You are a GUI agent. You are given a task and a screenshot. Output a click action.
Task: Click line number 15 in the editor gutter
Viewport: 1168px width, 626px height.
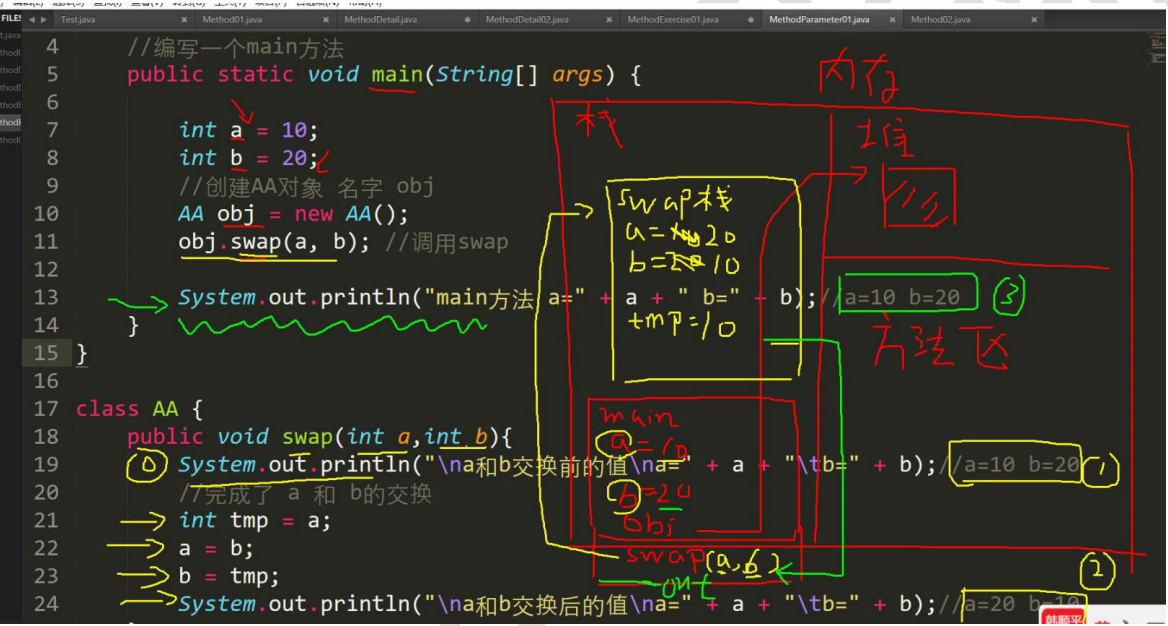tap(46, 353)
